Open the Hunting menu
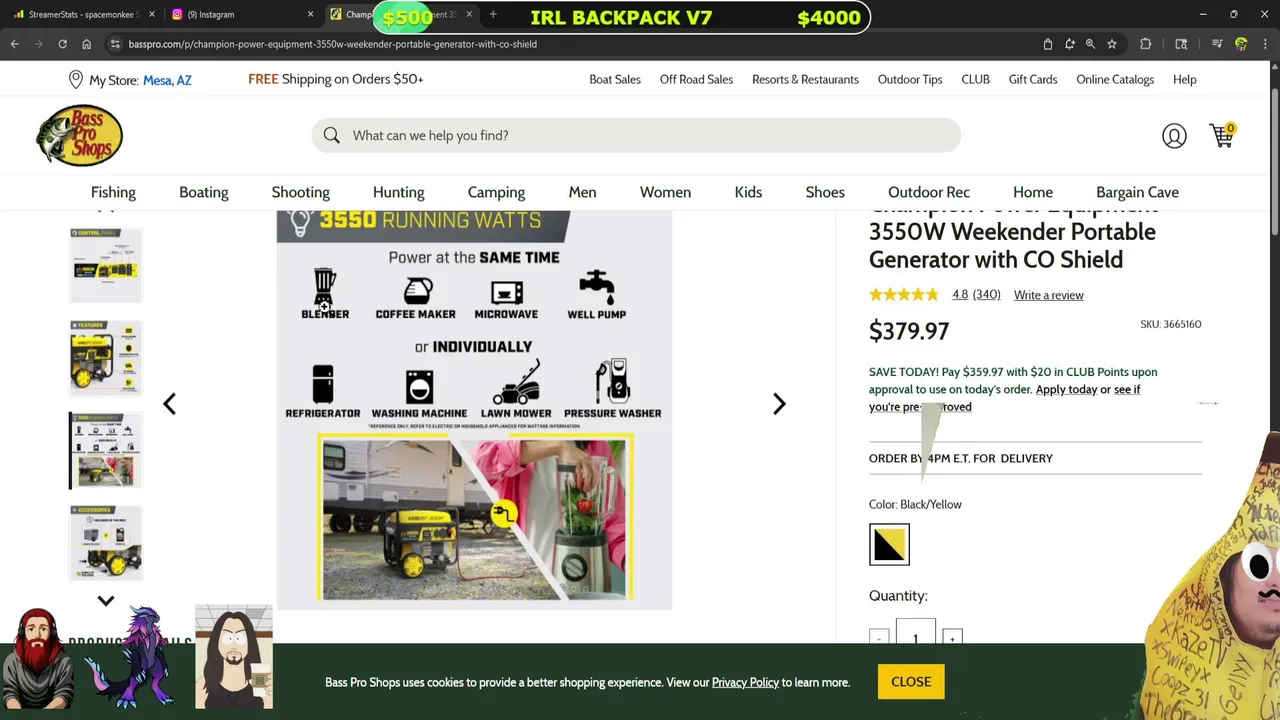 coord(399,192)
